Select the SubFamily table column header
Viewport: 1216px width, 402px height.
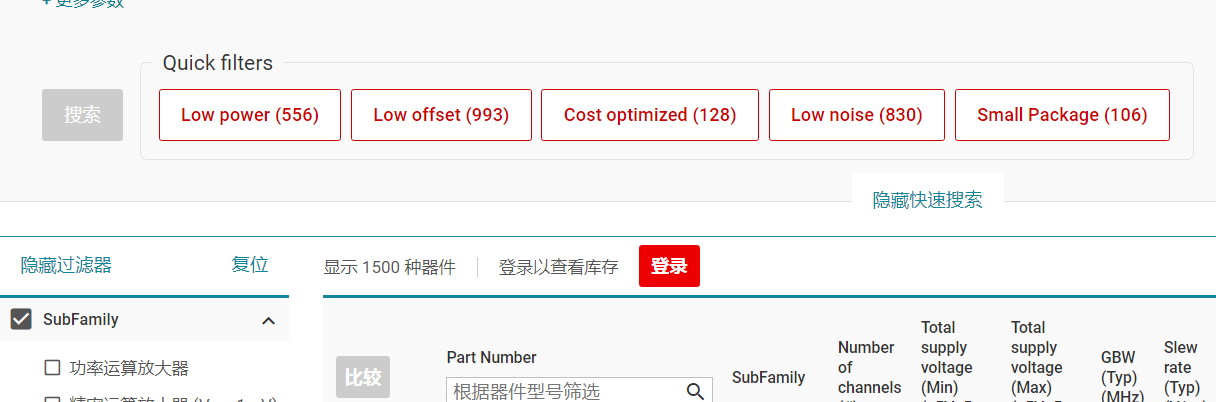click(768, 377)
